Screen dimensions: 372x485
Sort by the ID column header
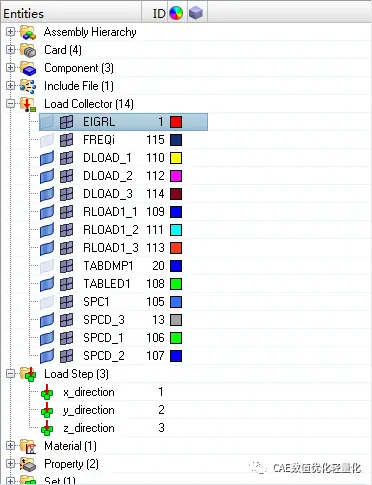155,13
